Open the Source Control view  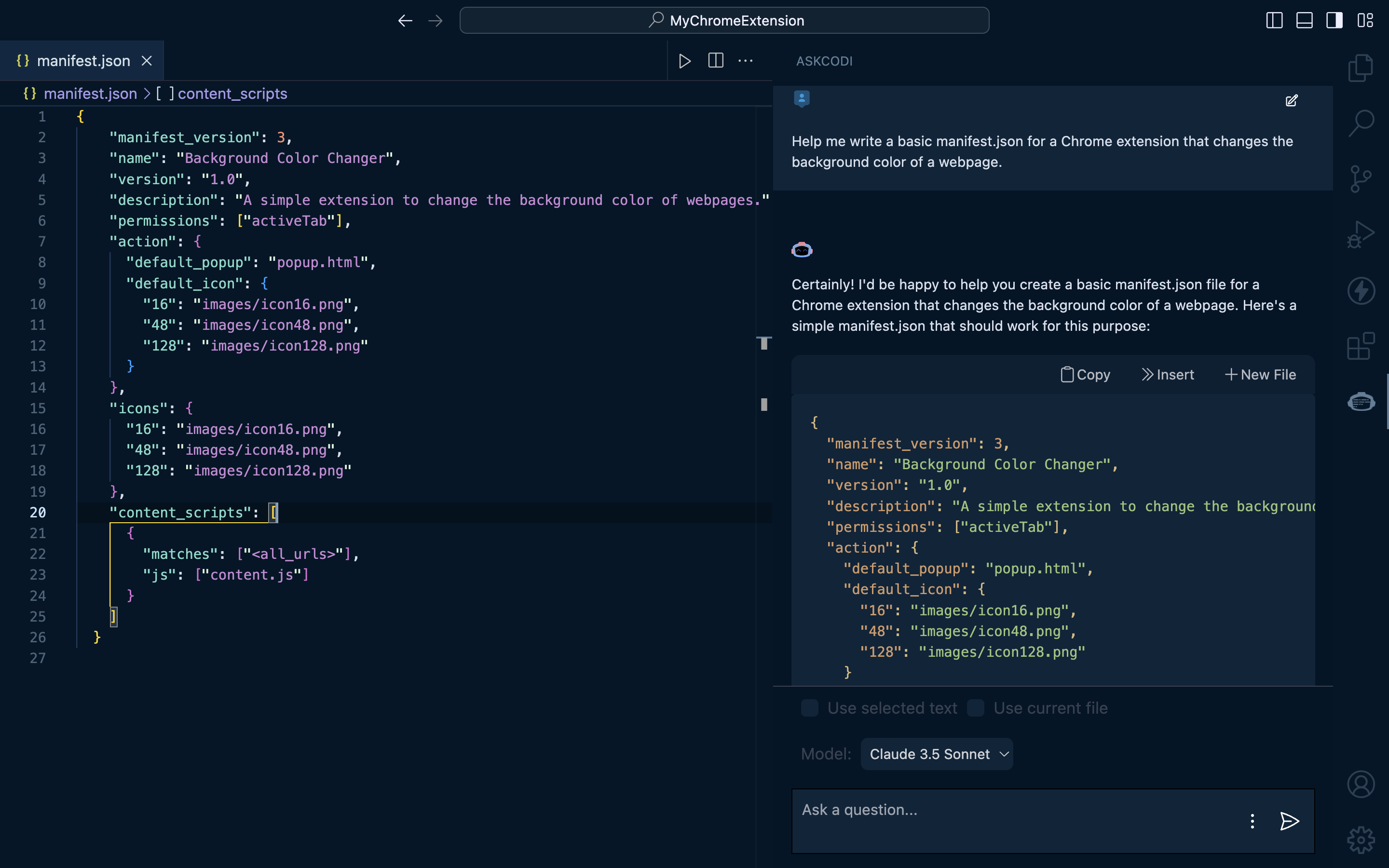[x=1361, y=178]
